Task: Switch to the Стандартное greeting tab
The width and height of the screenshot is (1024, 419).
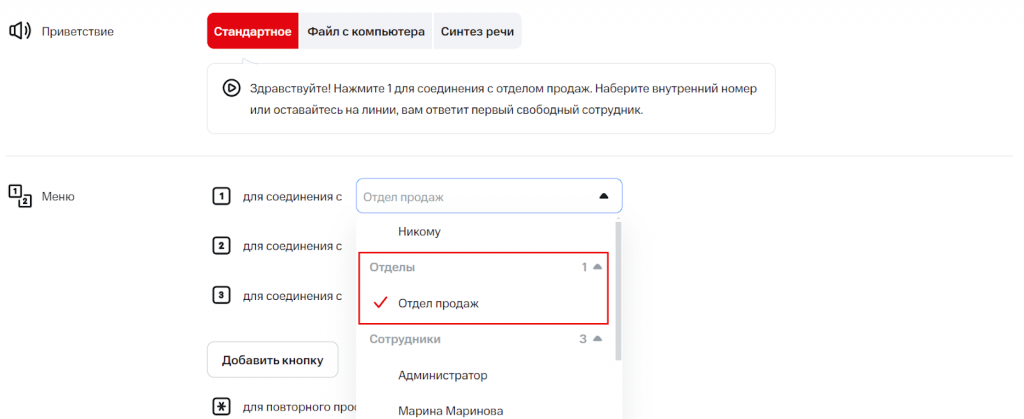Action: click(252, 31)
